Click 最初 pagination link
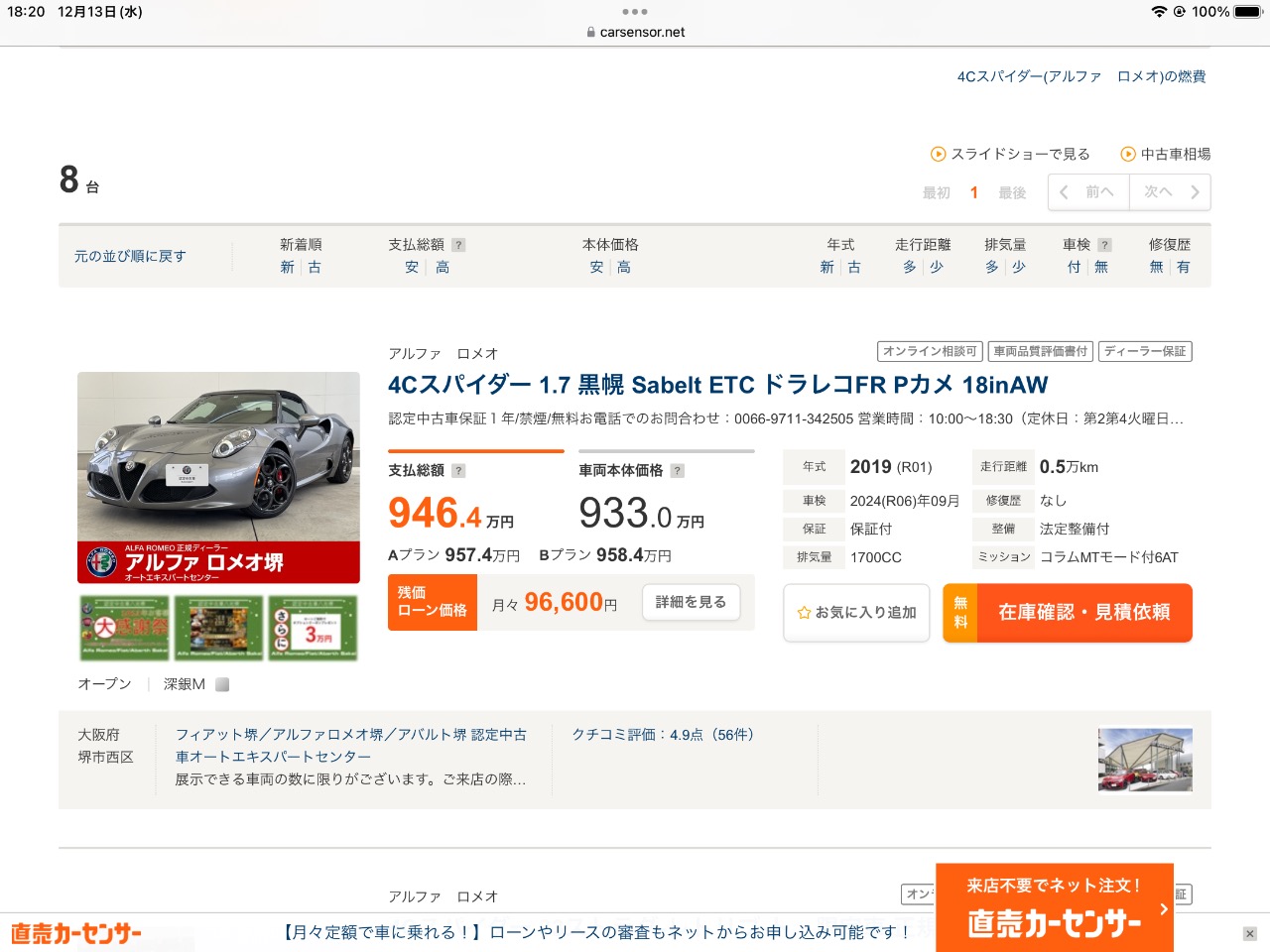Viewport: 1270px width, 952px height. pos(937,192)
